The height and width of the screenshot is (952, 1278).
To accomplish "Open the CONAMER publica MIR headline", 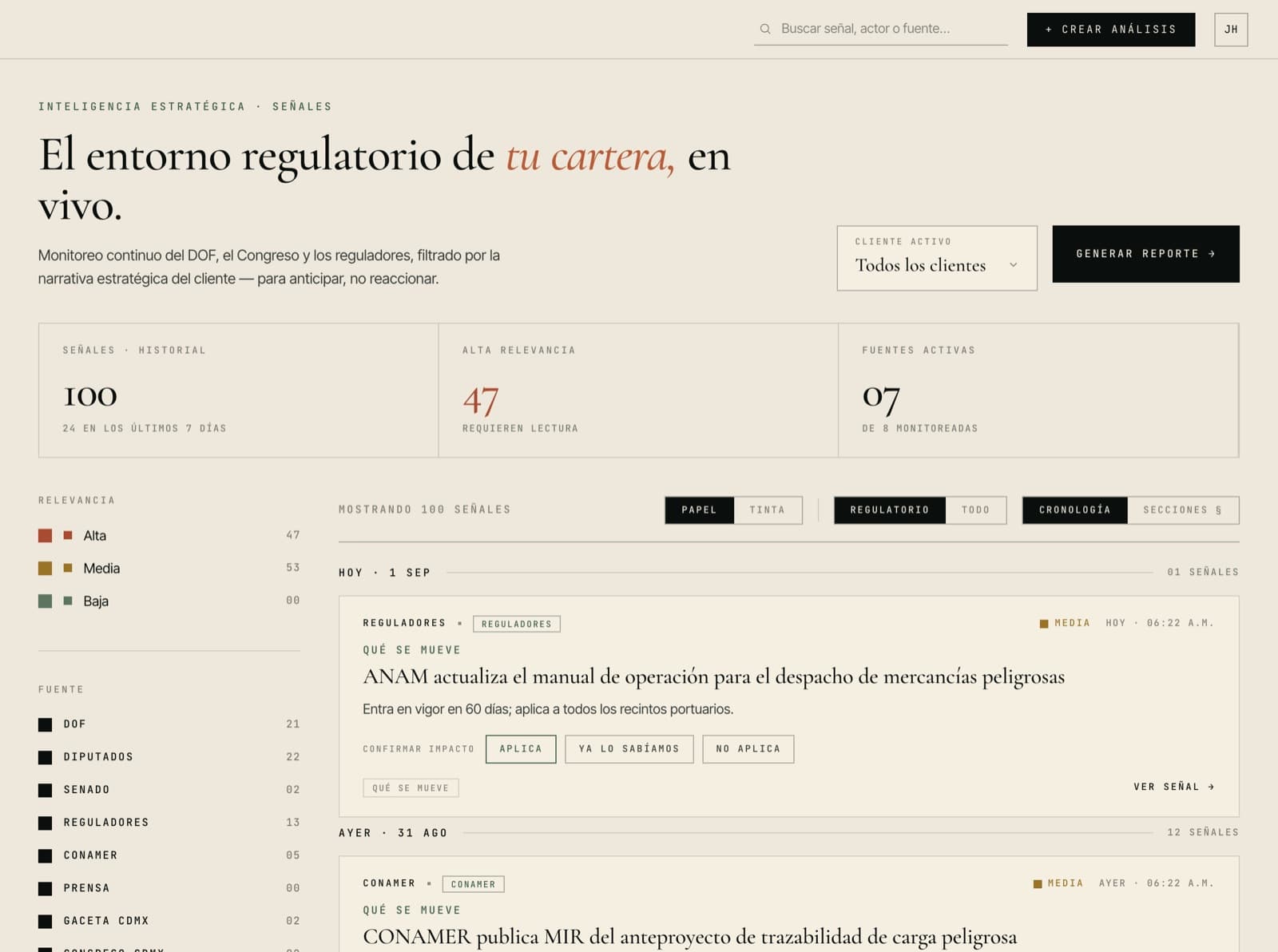I will tap(689, 937).
